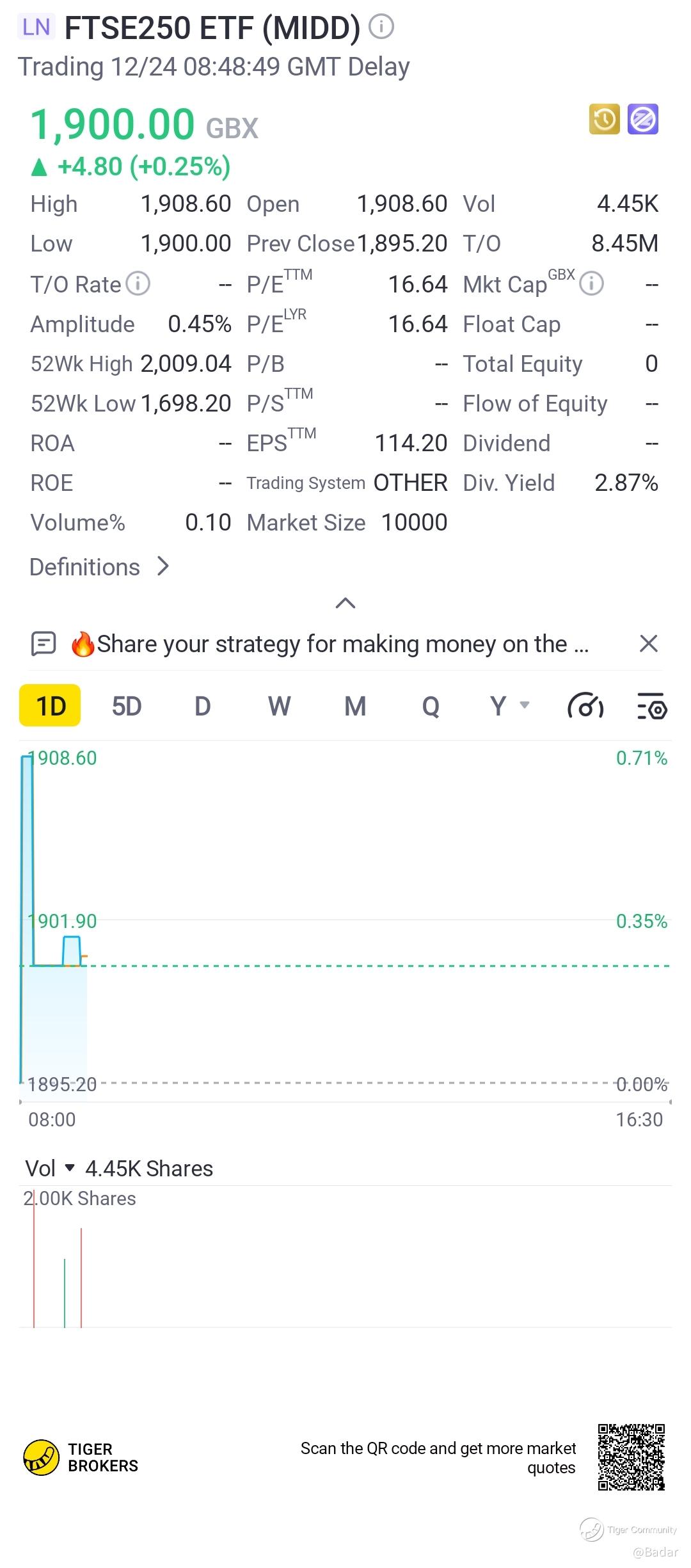Dismiss the share strategy banner

pyautogui.click(x=648, y=644)
